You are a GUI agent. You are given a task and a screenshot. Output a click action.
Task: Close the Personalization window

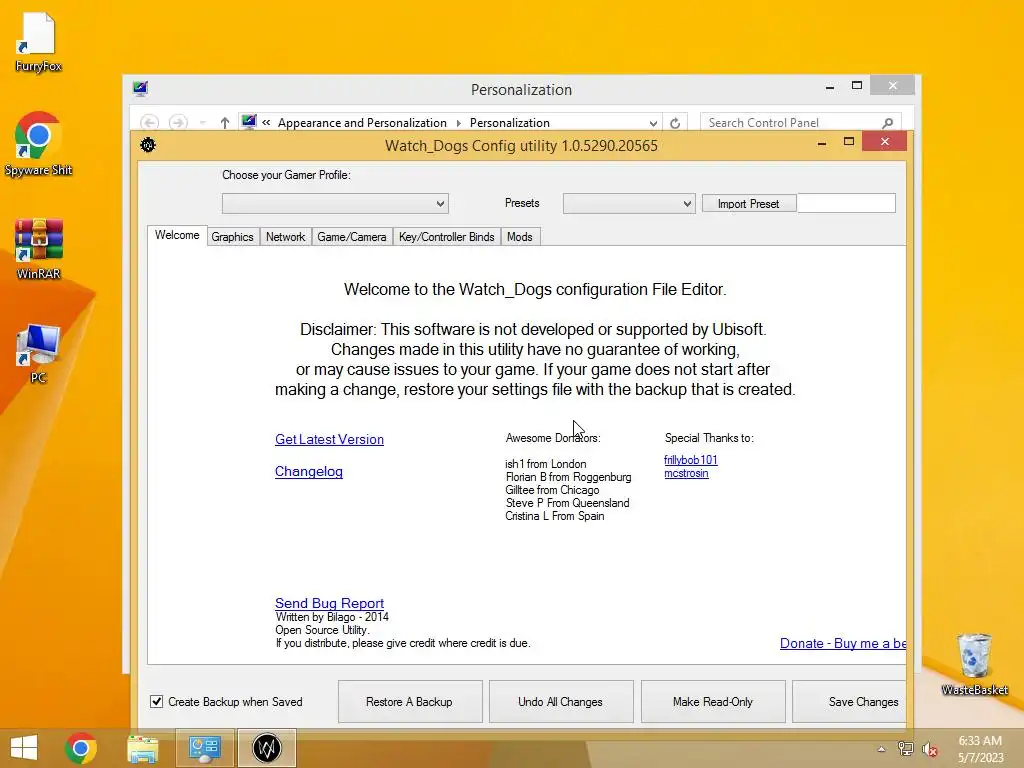click(892, 86)
